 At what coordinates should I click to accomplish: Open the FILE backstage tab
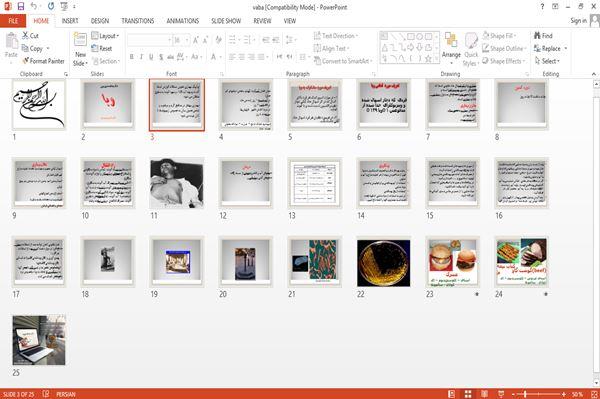(x=13, y=21)
